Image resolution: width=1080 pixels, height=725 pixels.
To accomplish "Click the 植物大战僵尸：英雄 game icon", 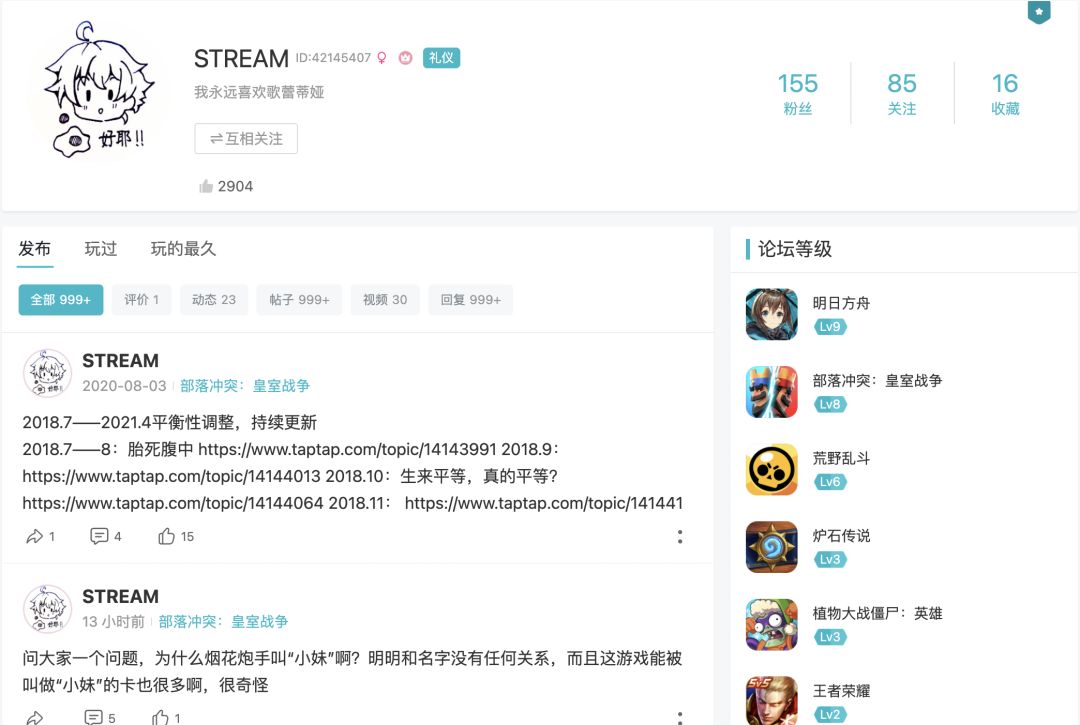I will click(x=771, y=625).
